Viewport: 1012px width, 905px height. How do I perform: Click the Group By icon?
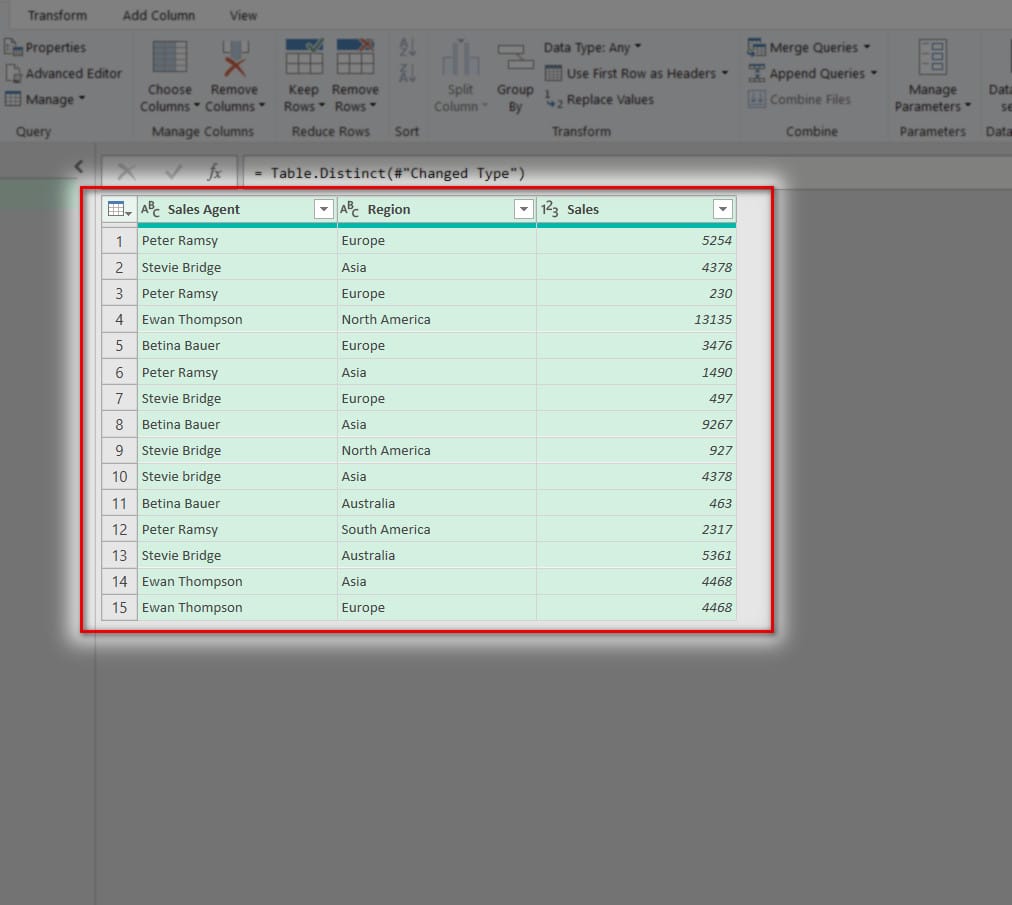click(515, 59)
